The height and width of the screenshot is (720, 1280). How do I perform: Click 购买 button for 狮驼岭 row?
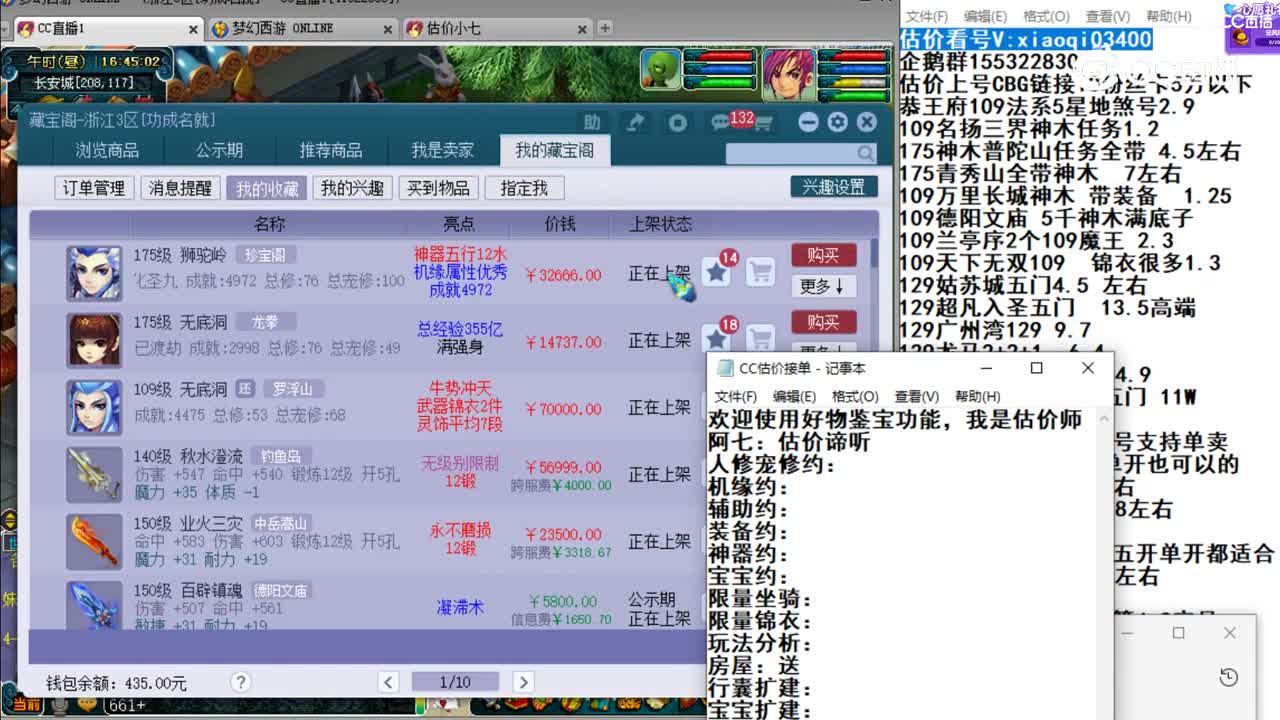[824, 255]
